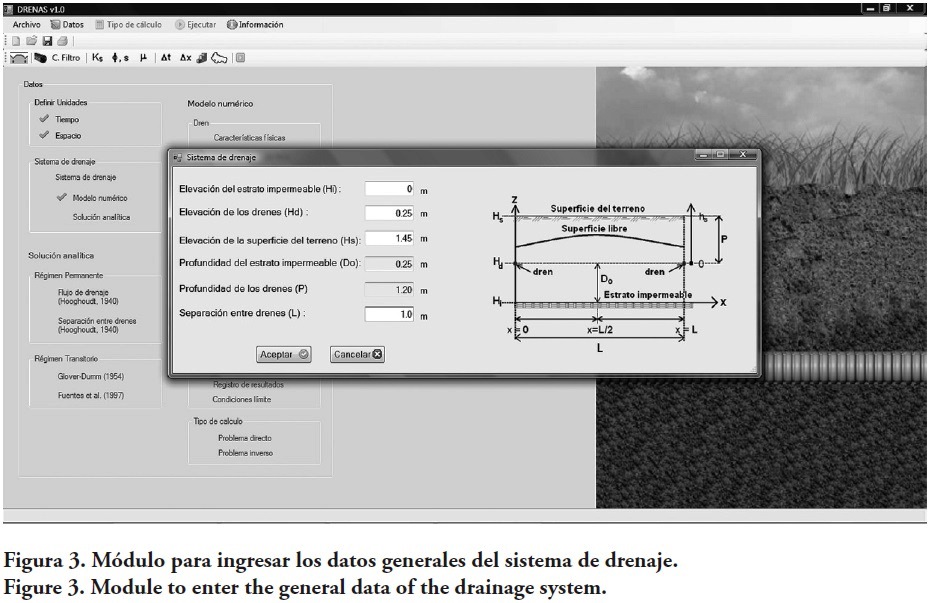This screenshot has height=603, width=933.
Task: Open the Información menu
Action: point(255,25)
